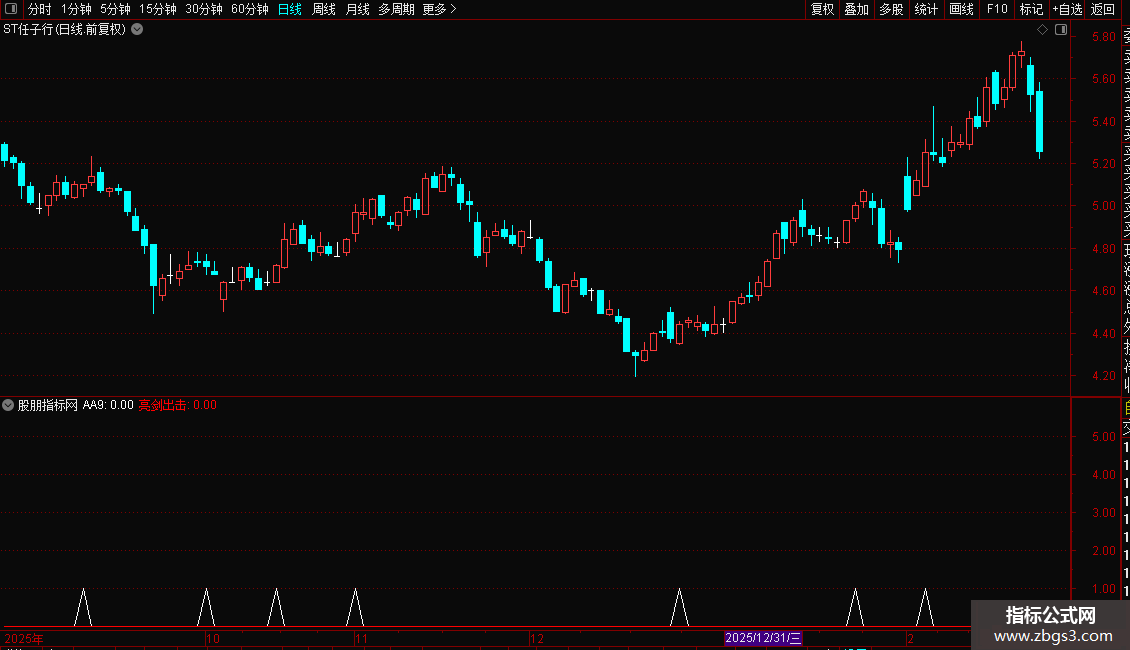The height and width of the screenshot is (650, 1130).
Task: Click the highlighted date 2025/12/31/三 label
Action: (x=763, y=638)
